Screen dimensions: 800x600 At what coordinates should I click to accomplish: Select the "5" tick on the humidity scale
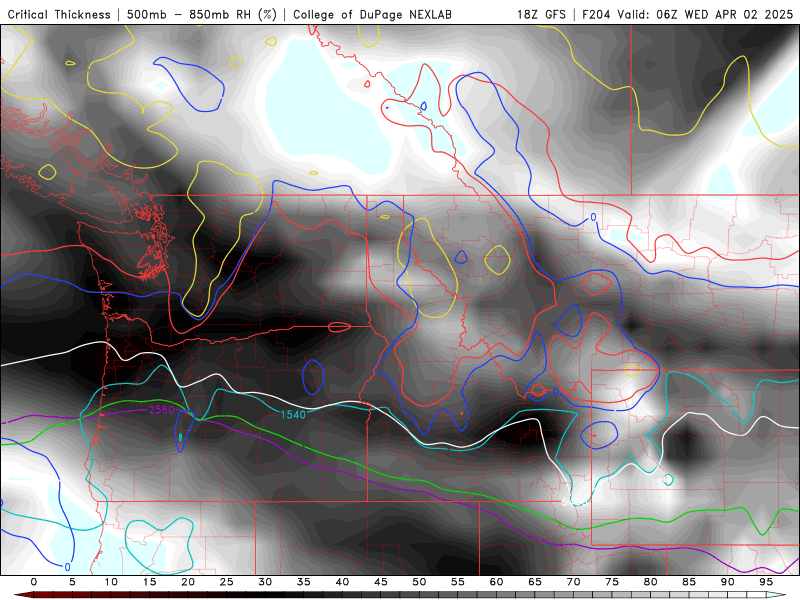[x=72, y=582]
